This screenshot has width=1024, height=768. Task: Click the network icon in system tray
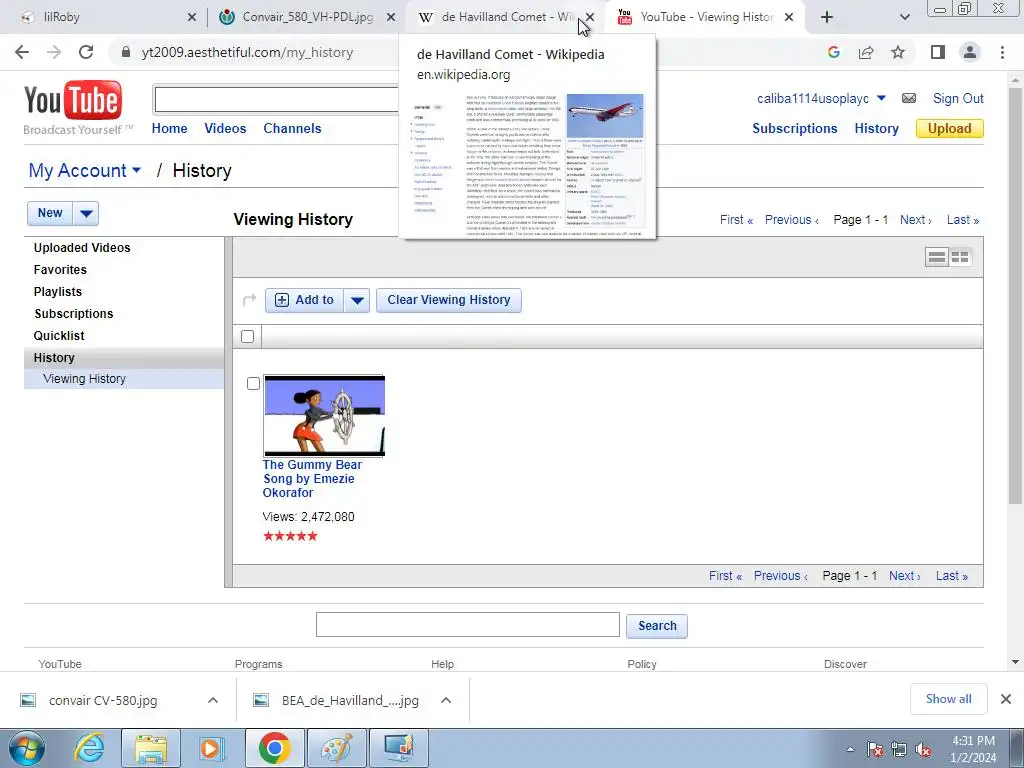click(899, 750)
